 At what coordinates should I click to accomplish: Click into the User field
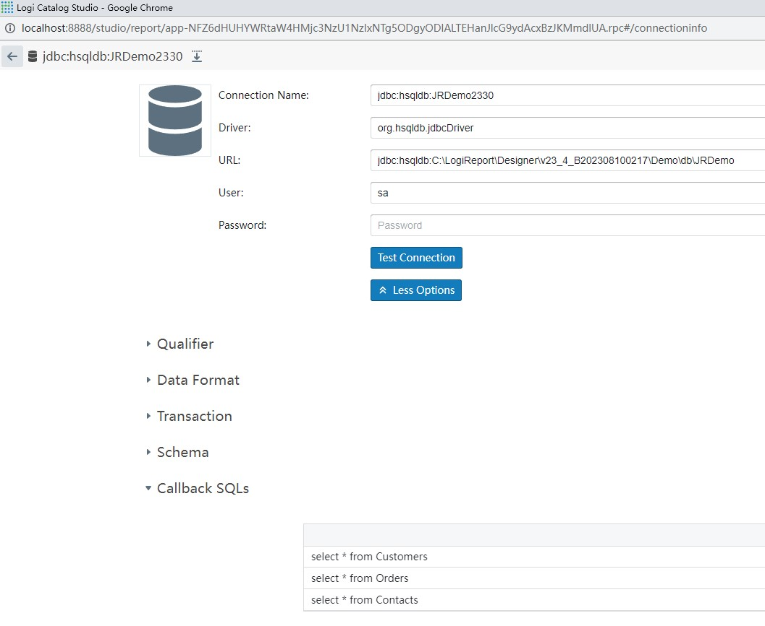[x=567, y=193]
